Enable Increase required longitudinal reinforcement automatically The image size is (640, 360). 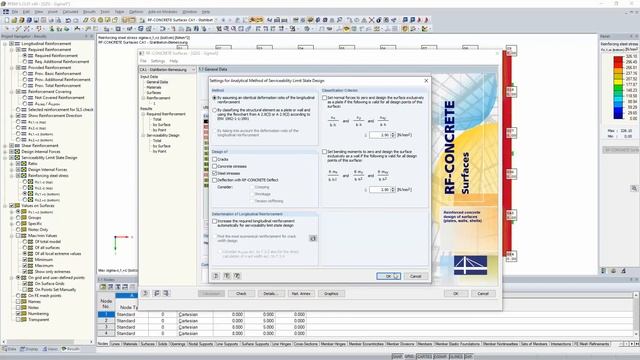[x=215, y=221]
